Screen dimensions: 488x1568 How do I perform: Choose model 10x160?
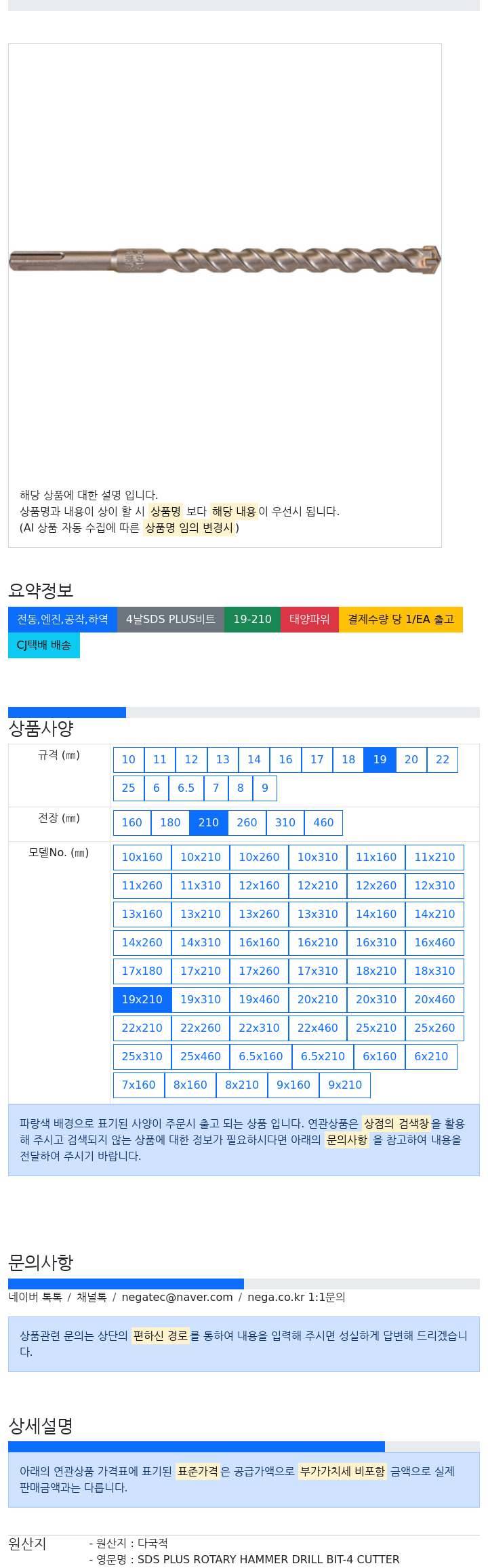point(142,857)
